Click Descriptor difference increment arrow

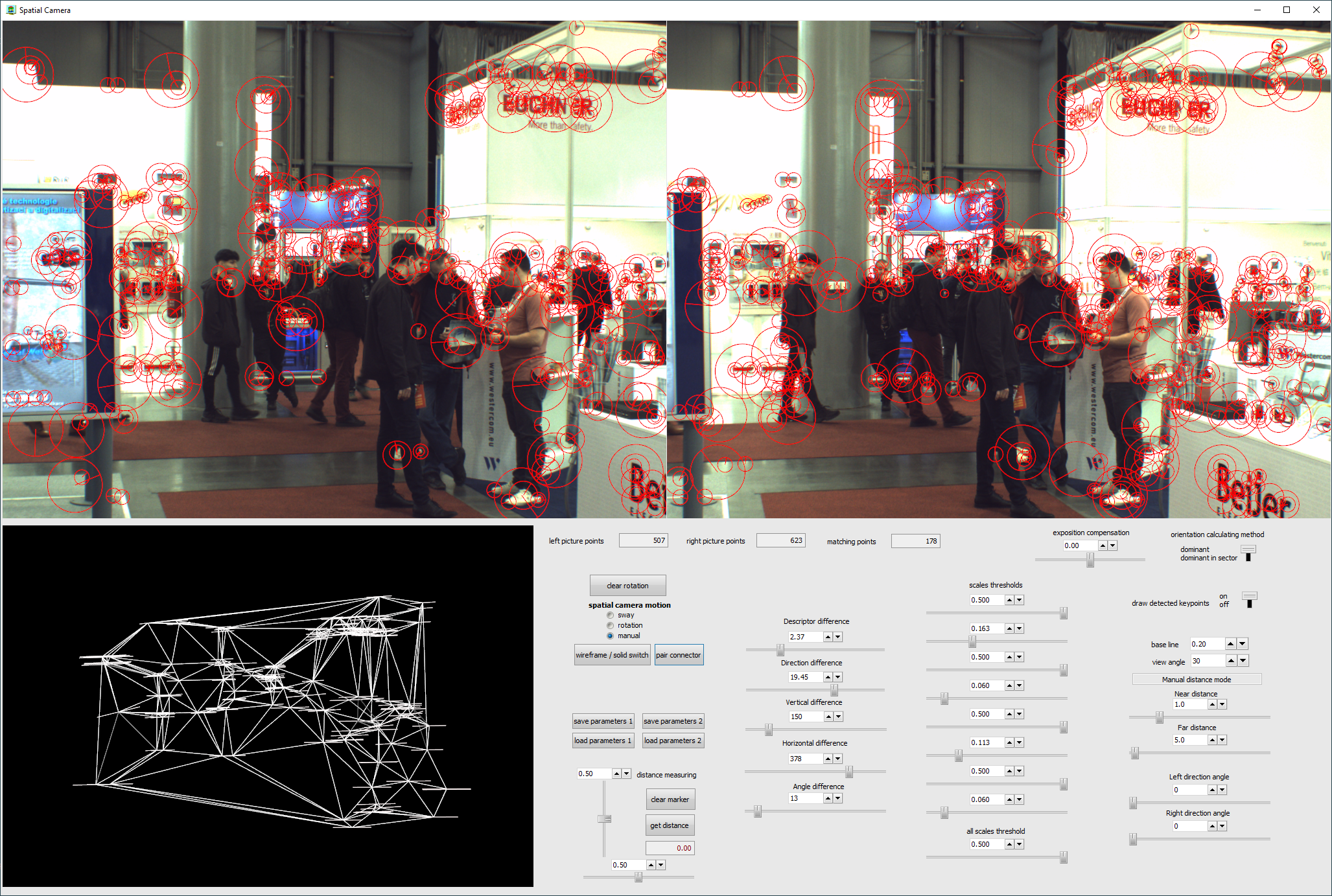828,638
